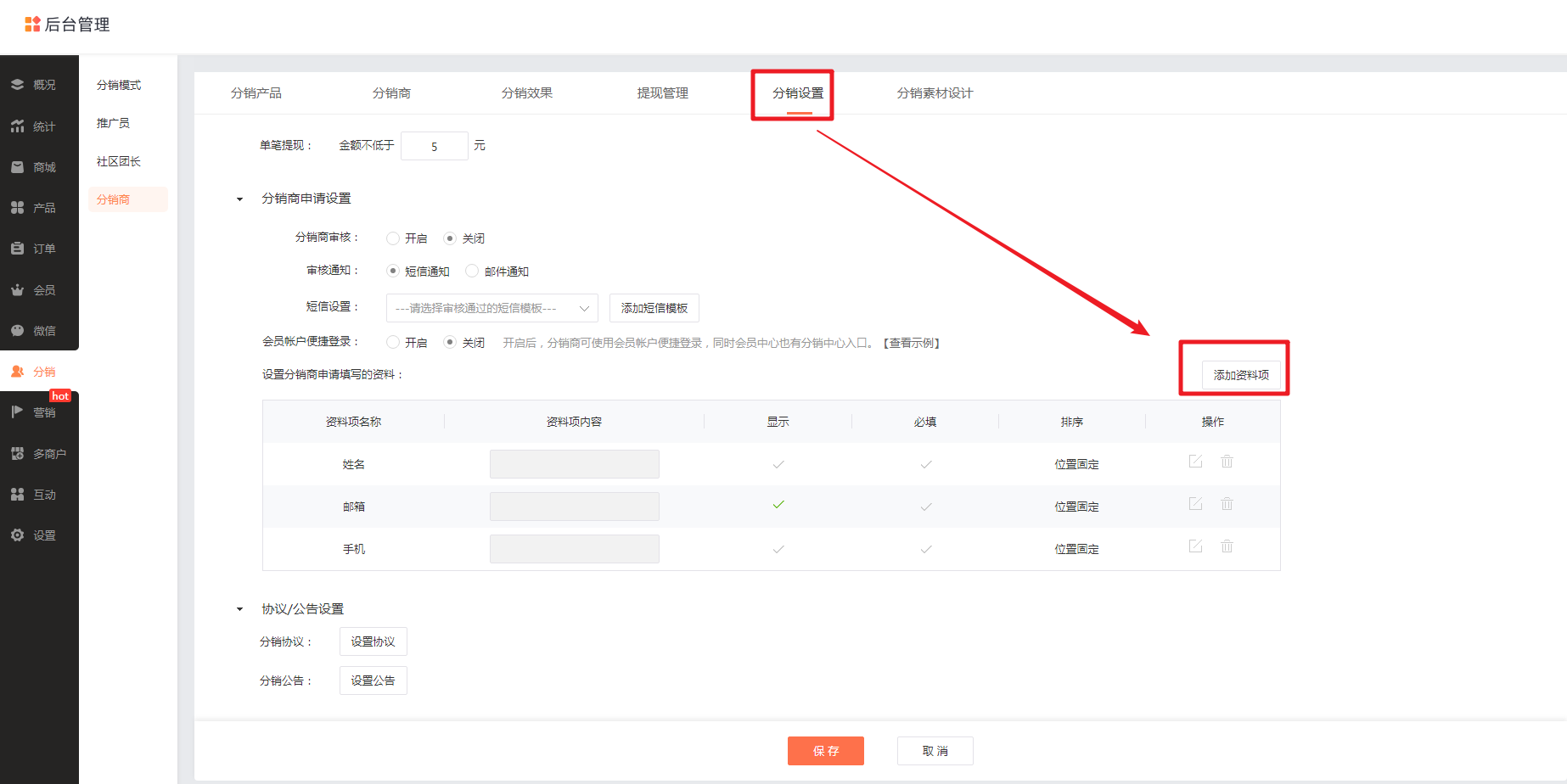
Task: Select 关闭 for 会员帐户便捷登录
Action: pyautogui.click(x=450, y=342)
